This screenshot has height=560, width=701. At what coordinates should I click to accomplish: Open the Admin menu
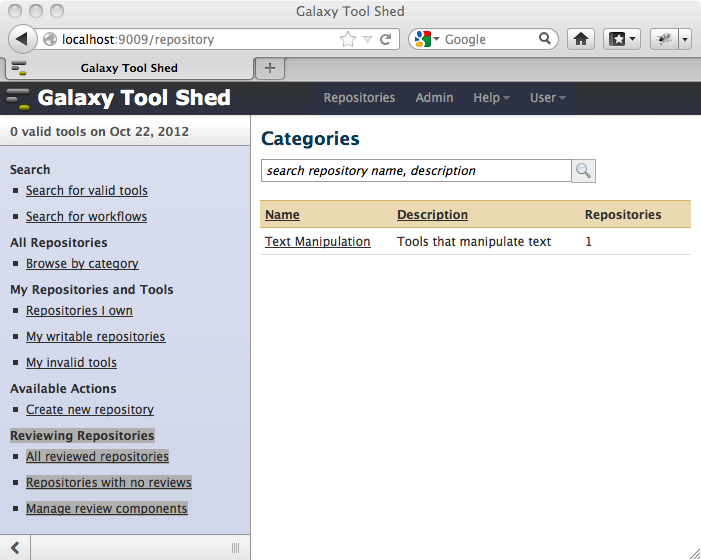(x=434, y=98)
